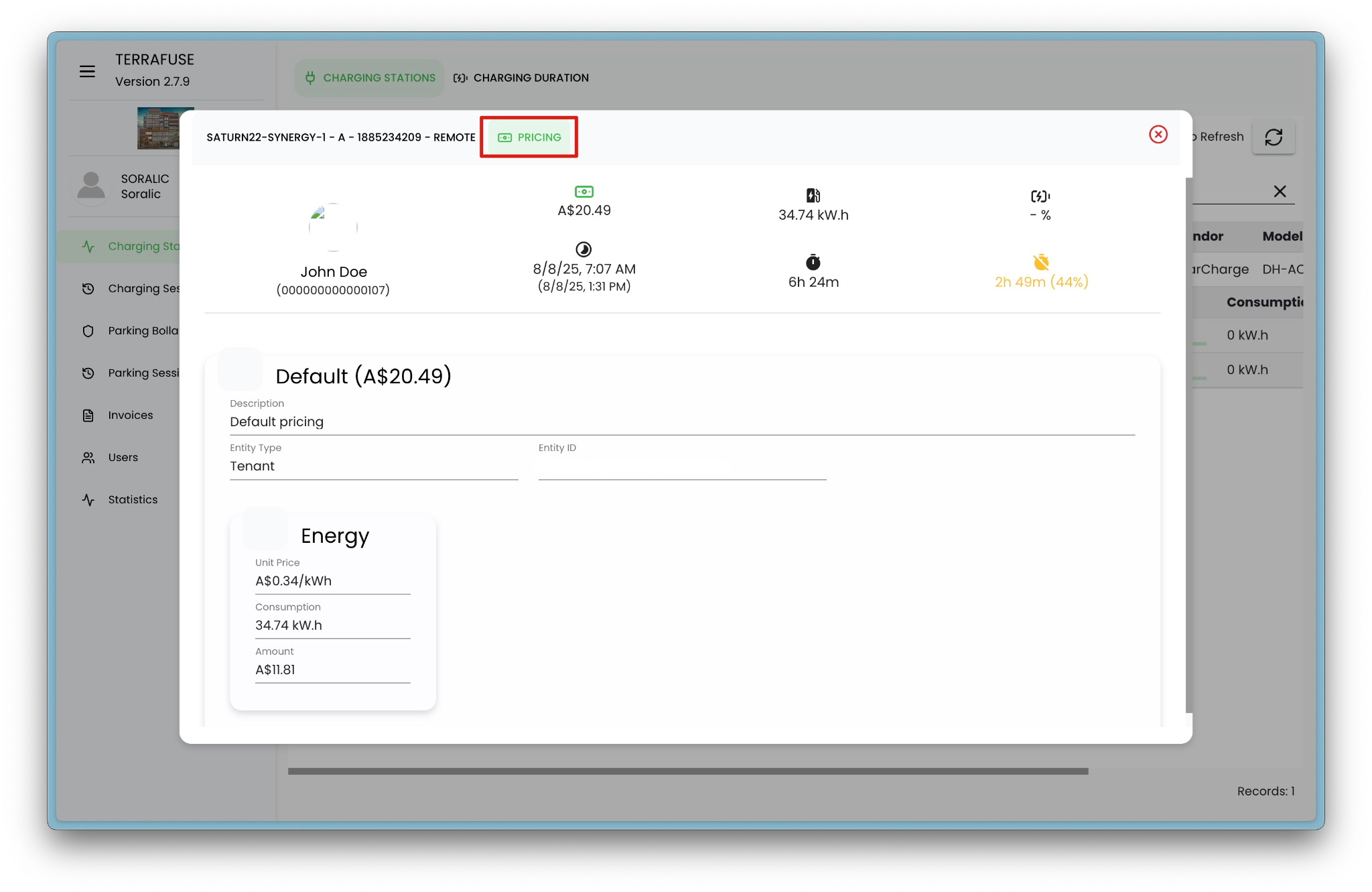Open the Pricing tab in dialog
This screenshot has width=1372, height=892.
click(x=529, y=137)
